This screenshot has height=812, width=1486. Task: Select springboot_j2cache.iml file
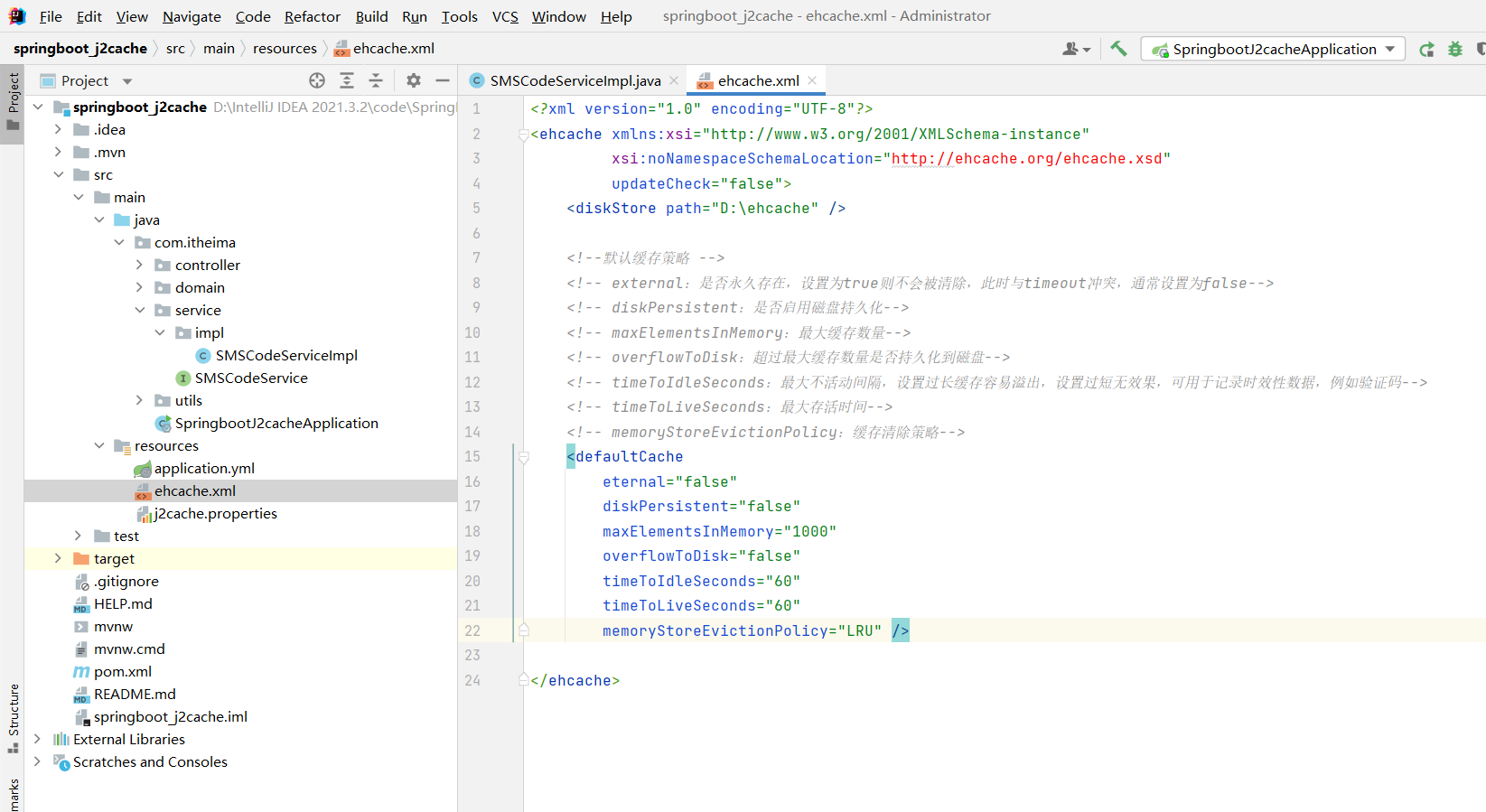pyautogui.click(x=170, y=716)
